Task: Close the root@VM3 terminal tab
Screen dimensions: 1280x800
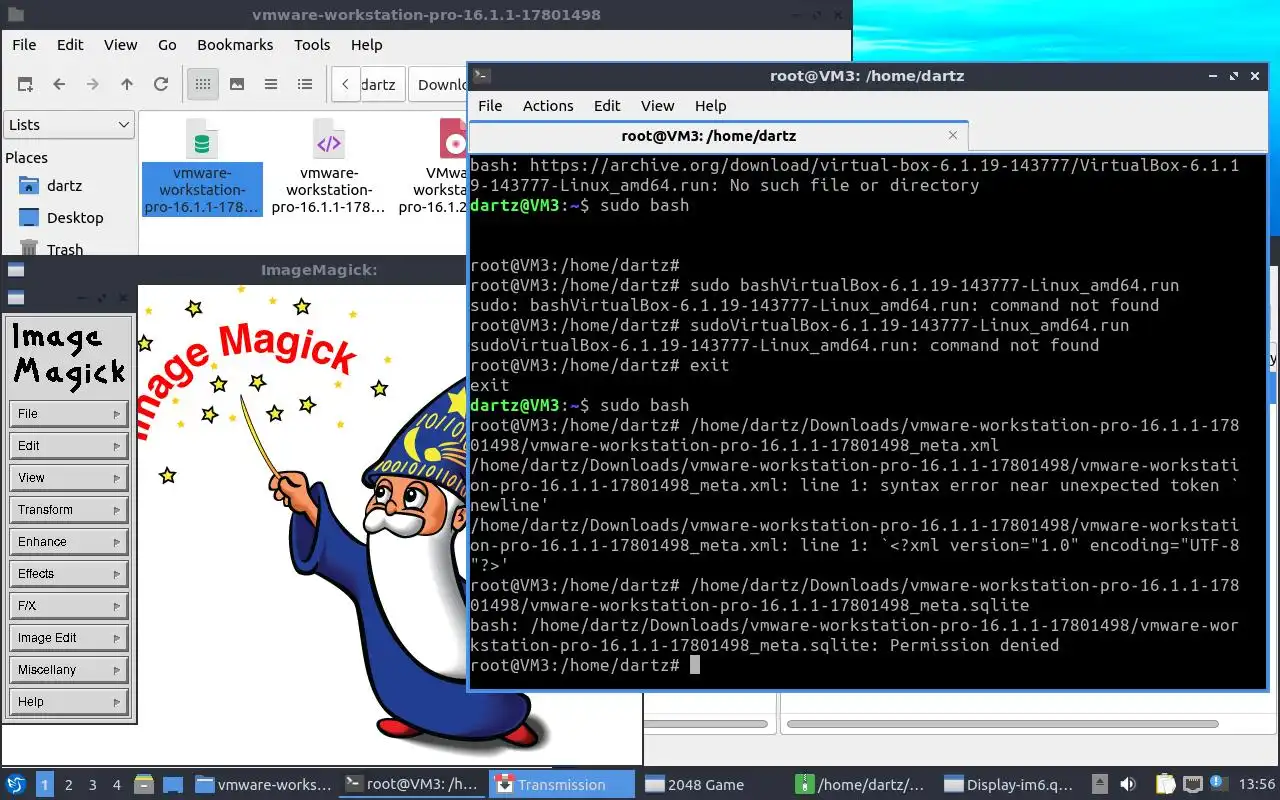Action: click(953, 135)
